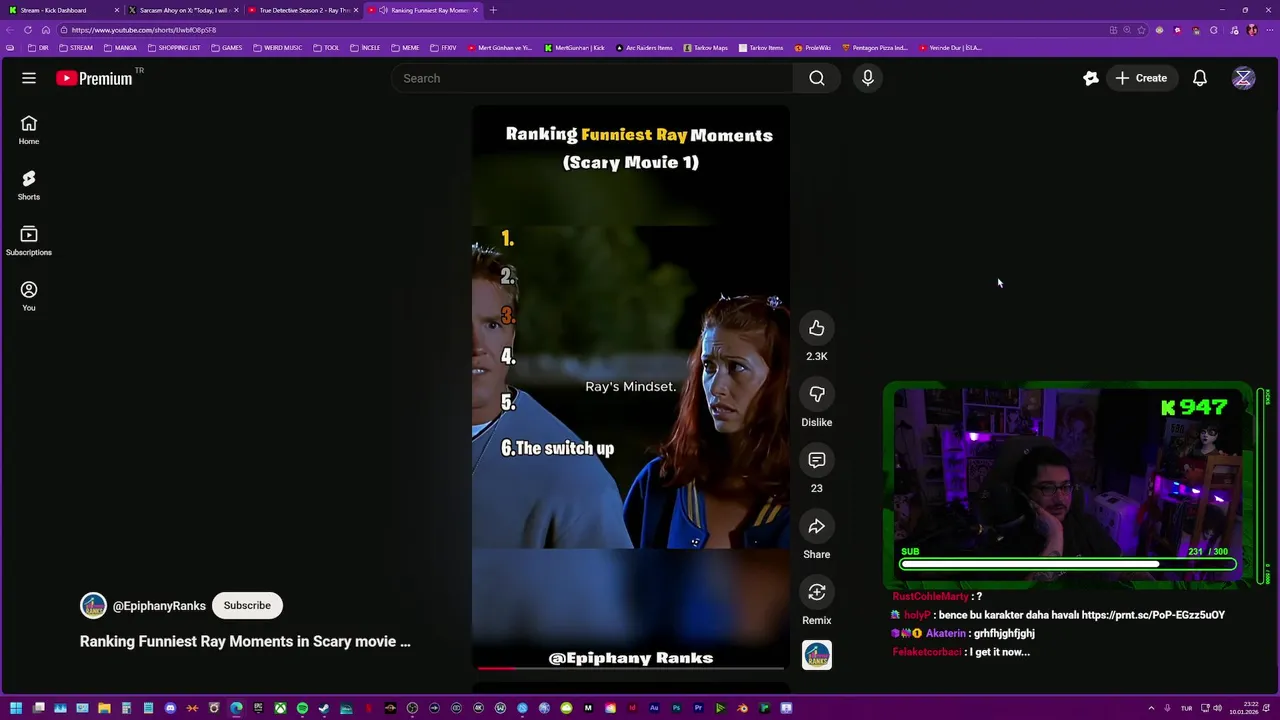This screenshot has height=720, width=1280.
Task: Open the Create menu
Action: tap(1141, 78)
